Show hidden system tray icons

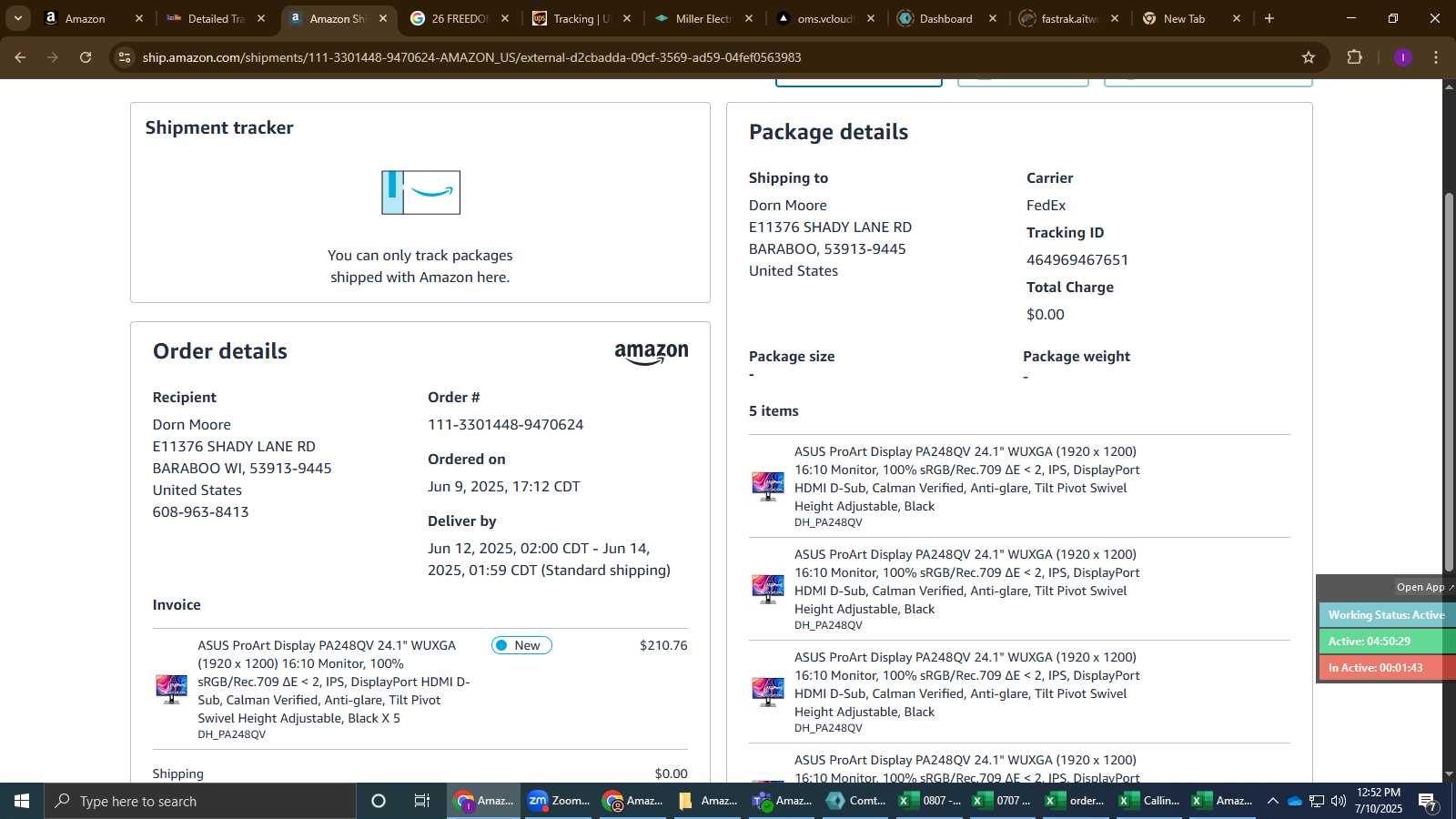point(1272,801)
